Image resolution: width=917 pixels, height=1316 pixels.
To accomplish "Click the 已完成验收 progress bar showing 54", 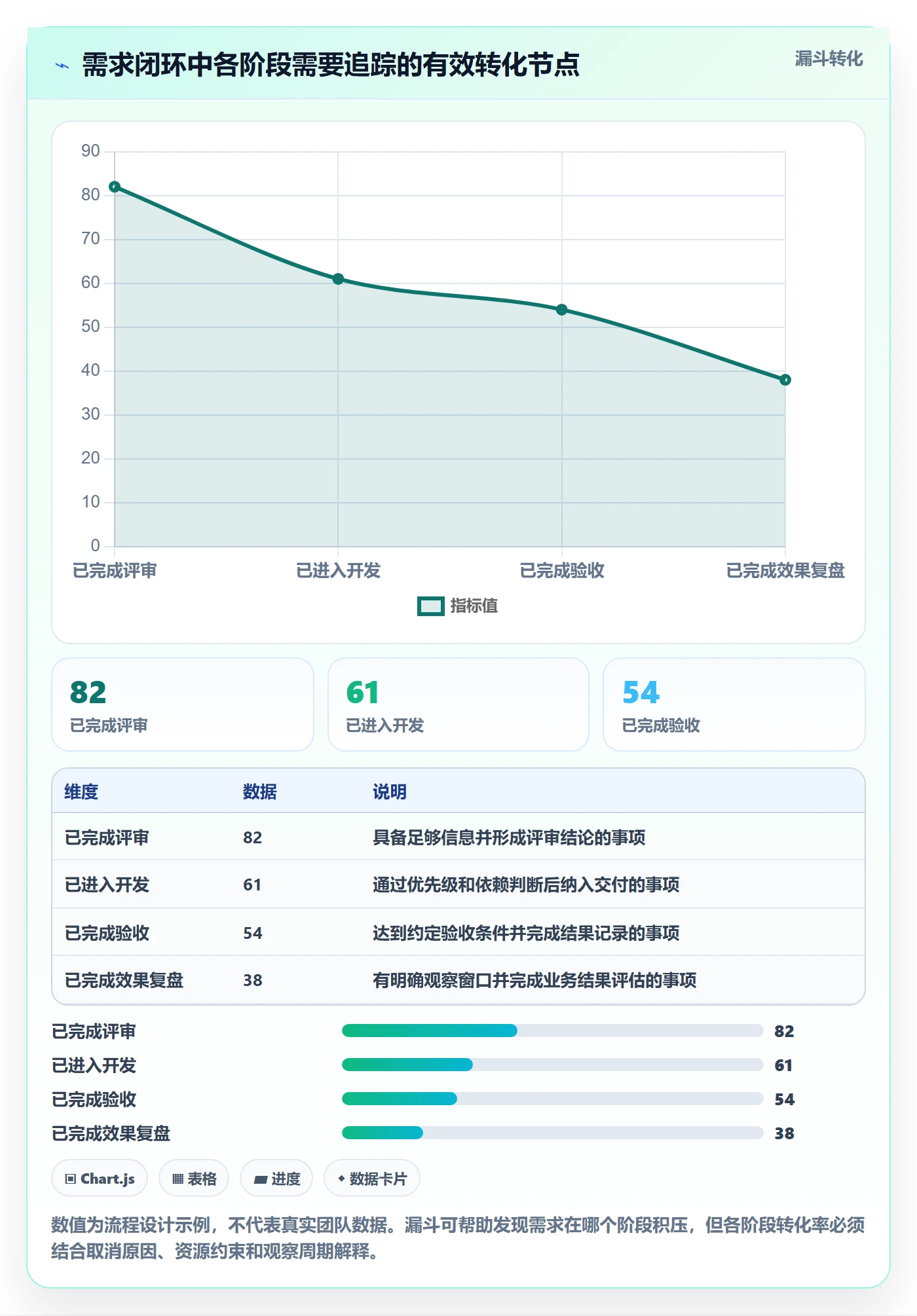I will pyautogui.click(x=553, y=1099).
